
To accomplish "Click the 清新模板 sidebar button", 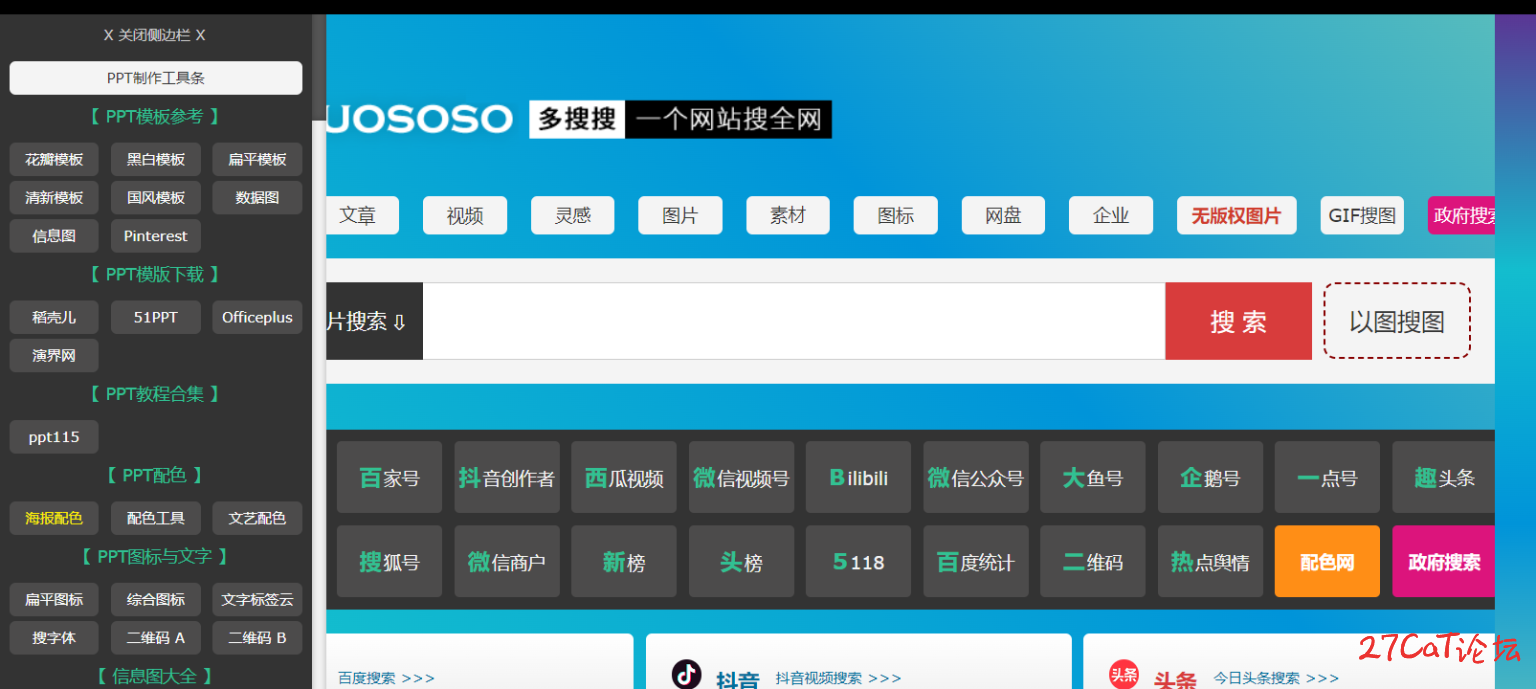I will tap(54, 198).
